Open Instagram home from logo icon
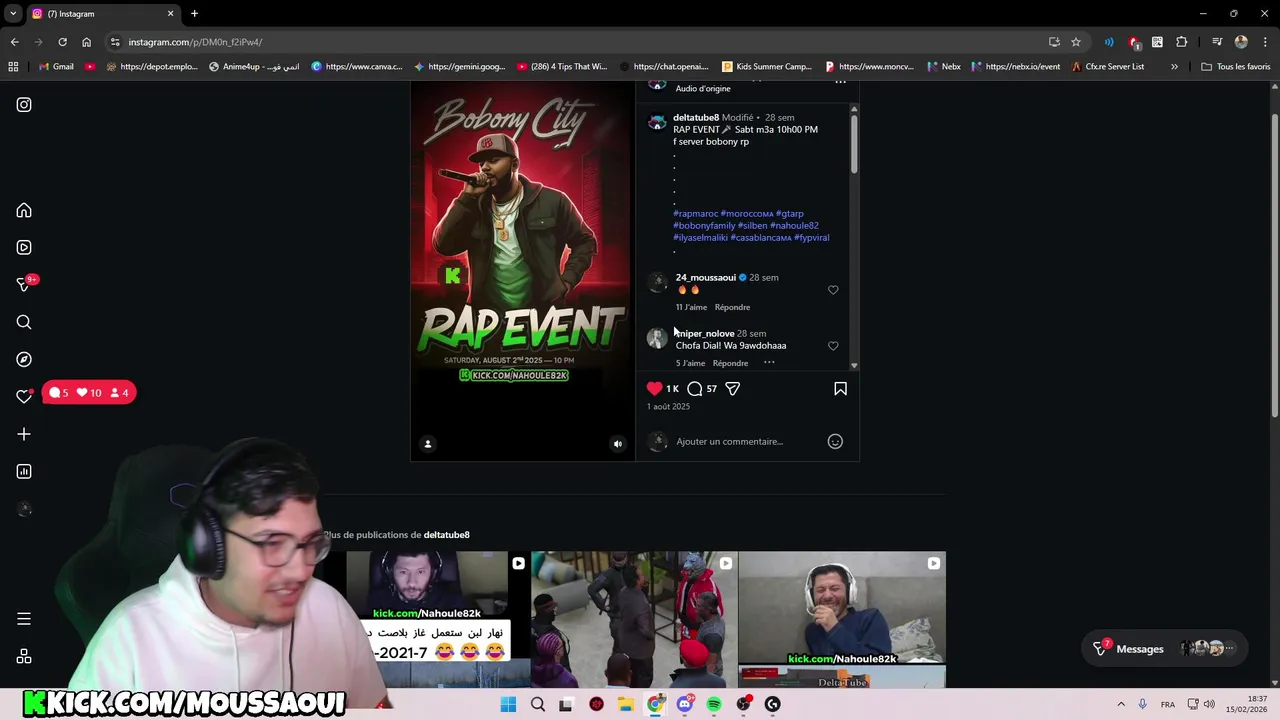Screen dimensions: 1280x720 point(24,104)
